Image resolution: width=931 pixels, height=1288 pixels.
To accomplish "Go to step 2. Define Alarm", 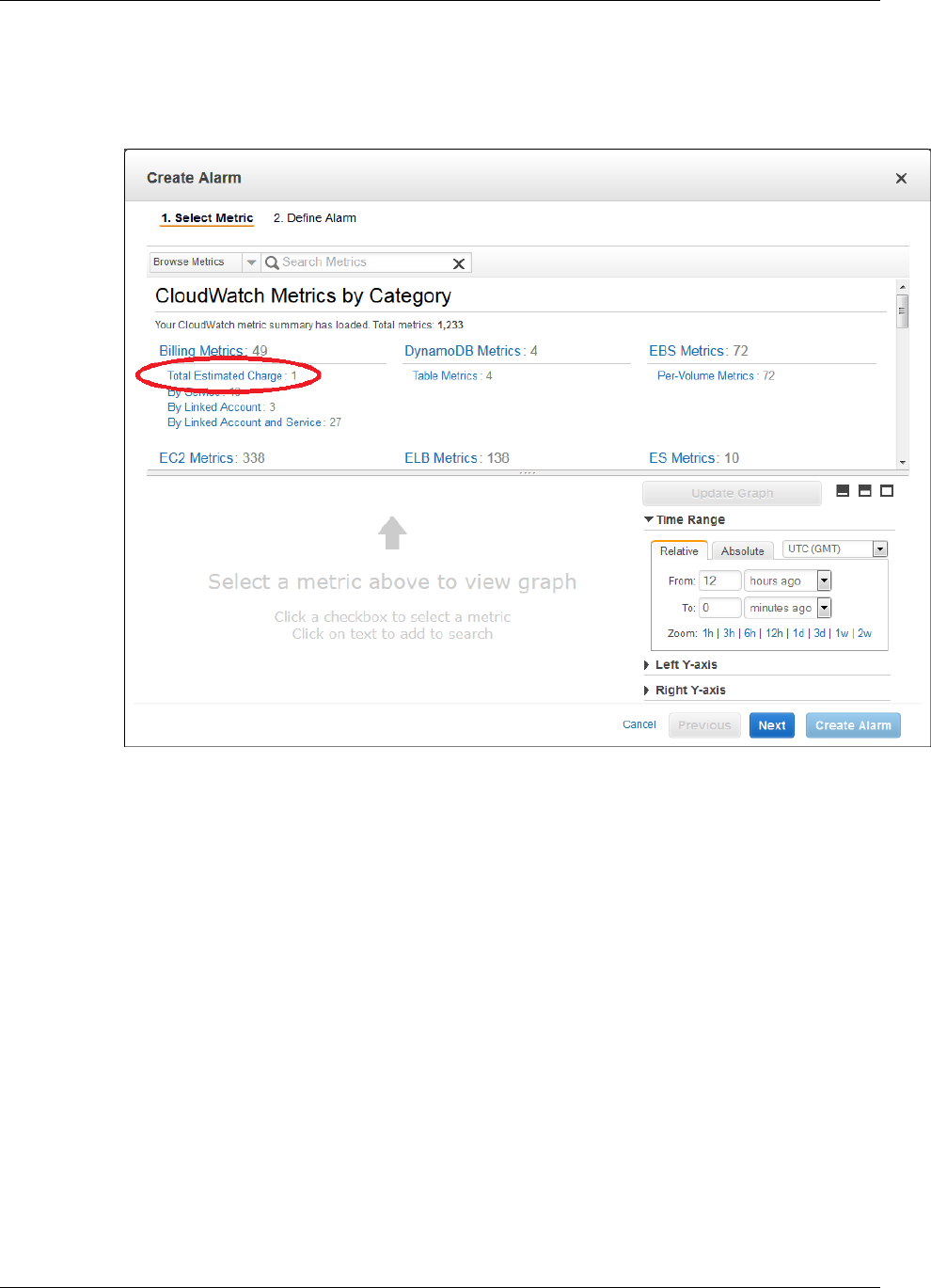I will pos(315,217).
